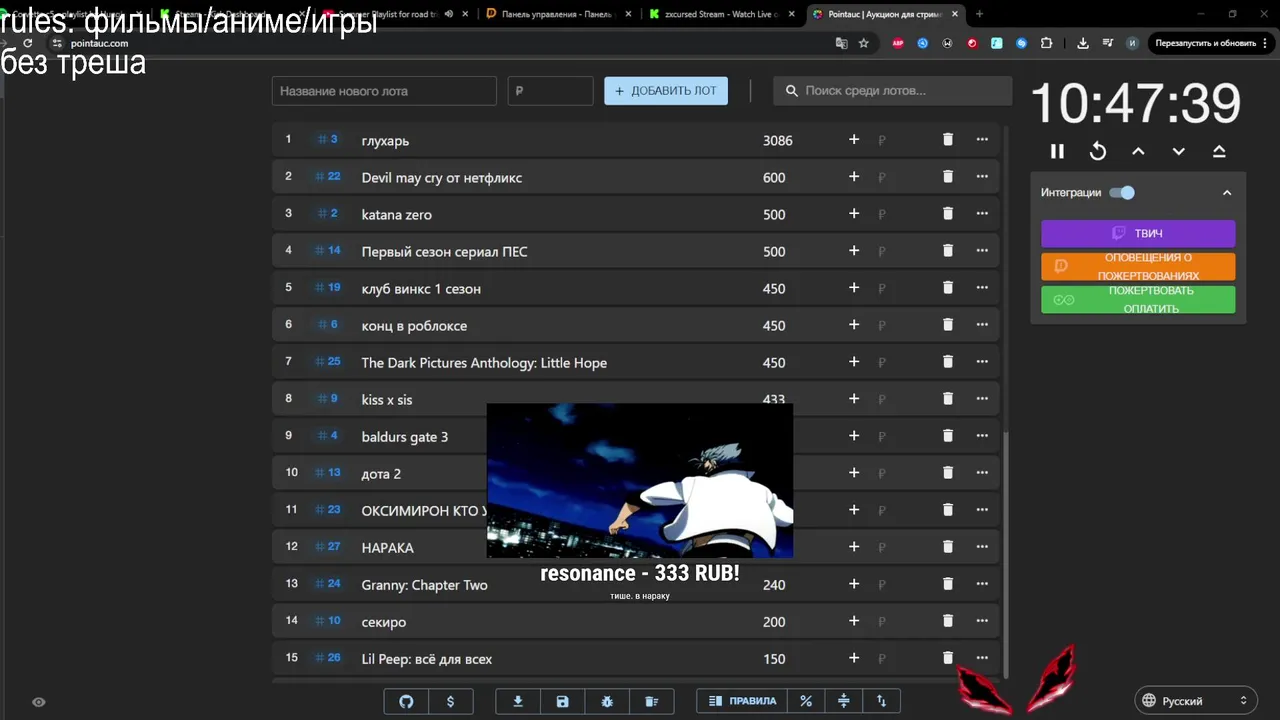The width and height of the screenshot is (1280, 720).
Task: Subtract time with the down chevron
Action: [1179, 151]
